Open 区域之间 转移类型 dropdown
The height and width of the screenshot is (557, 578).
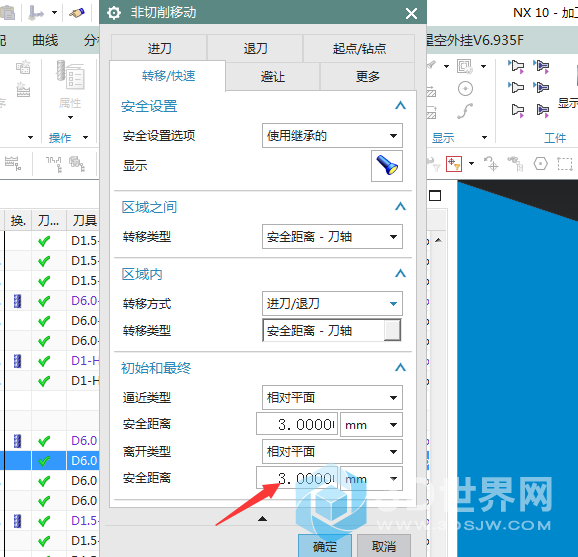[x=332, y=236]
